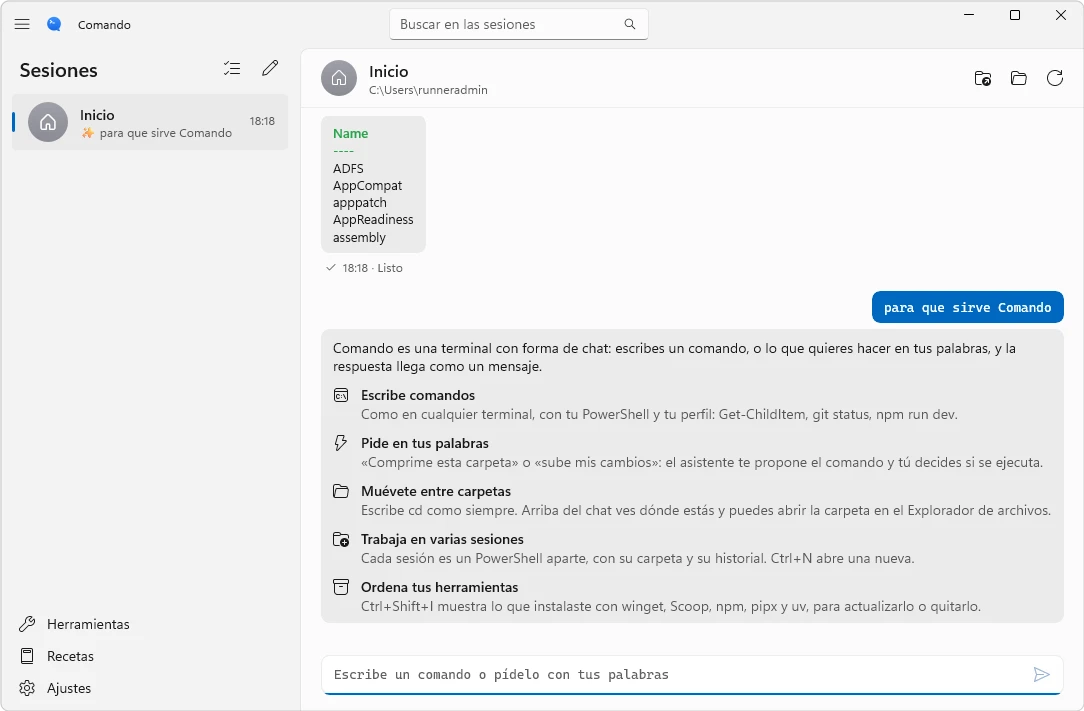
Task: Open the hamburger navigation menu
Action: click(22, 24)
